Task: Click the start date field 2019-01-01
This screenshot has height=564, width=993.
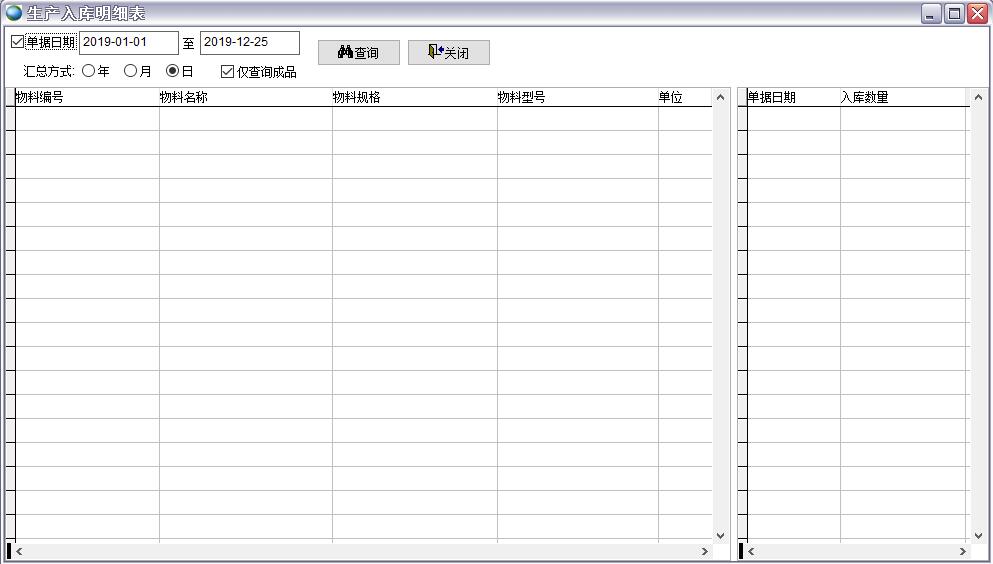Action: [x=128, y=43]
